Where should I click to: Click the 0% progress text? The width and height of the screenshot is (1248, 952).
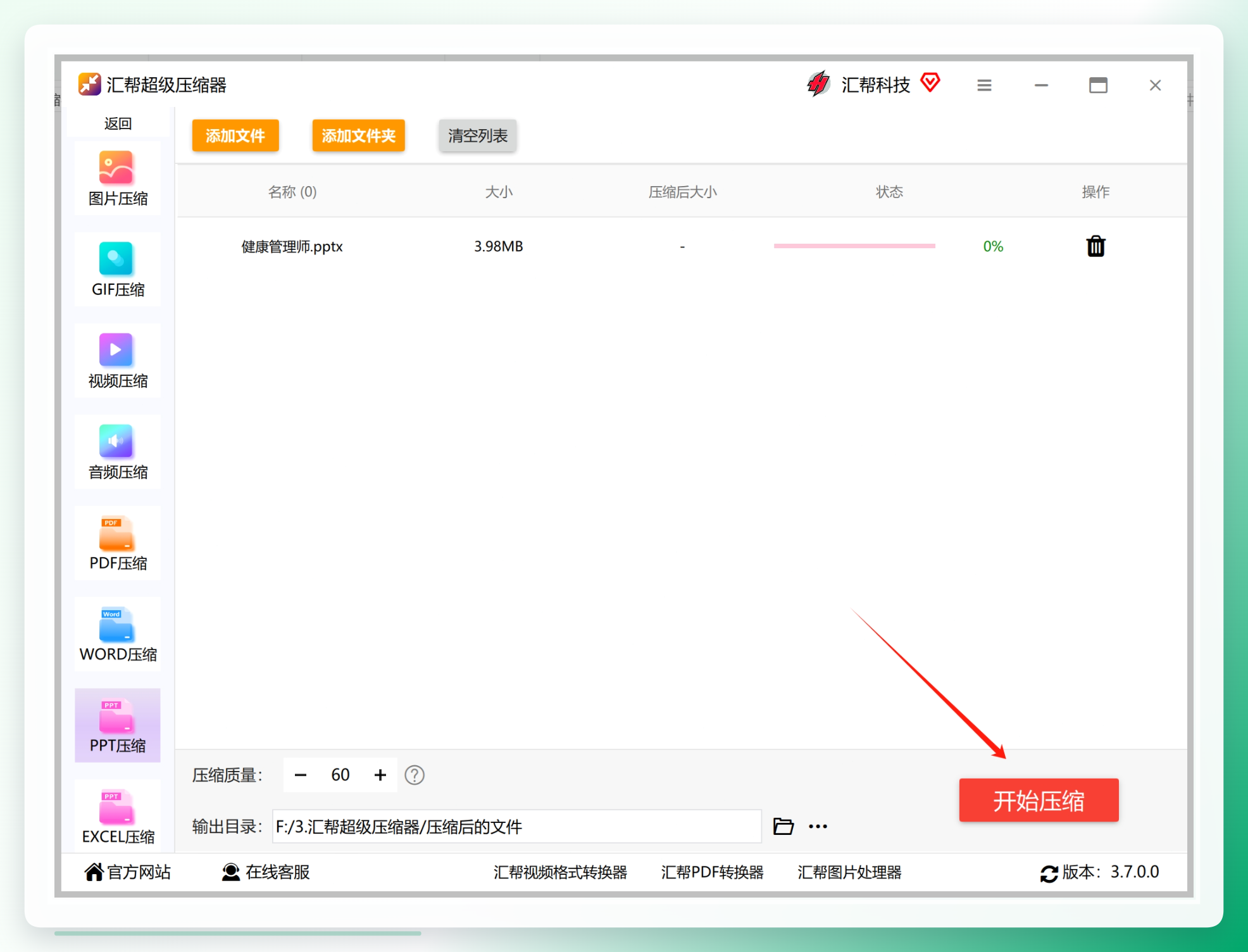tap(993, 246)
